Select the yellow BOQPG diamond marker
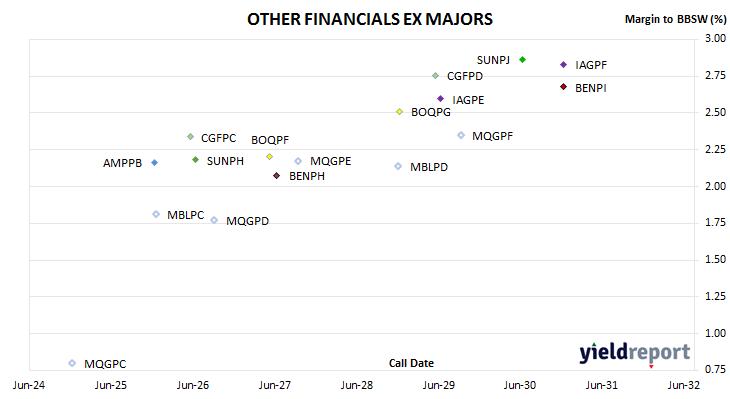This screenshot has width=730, height=399. coord(399,112)
